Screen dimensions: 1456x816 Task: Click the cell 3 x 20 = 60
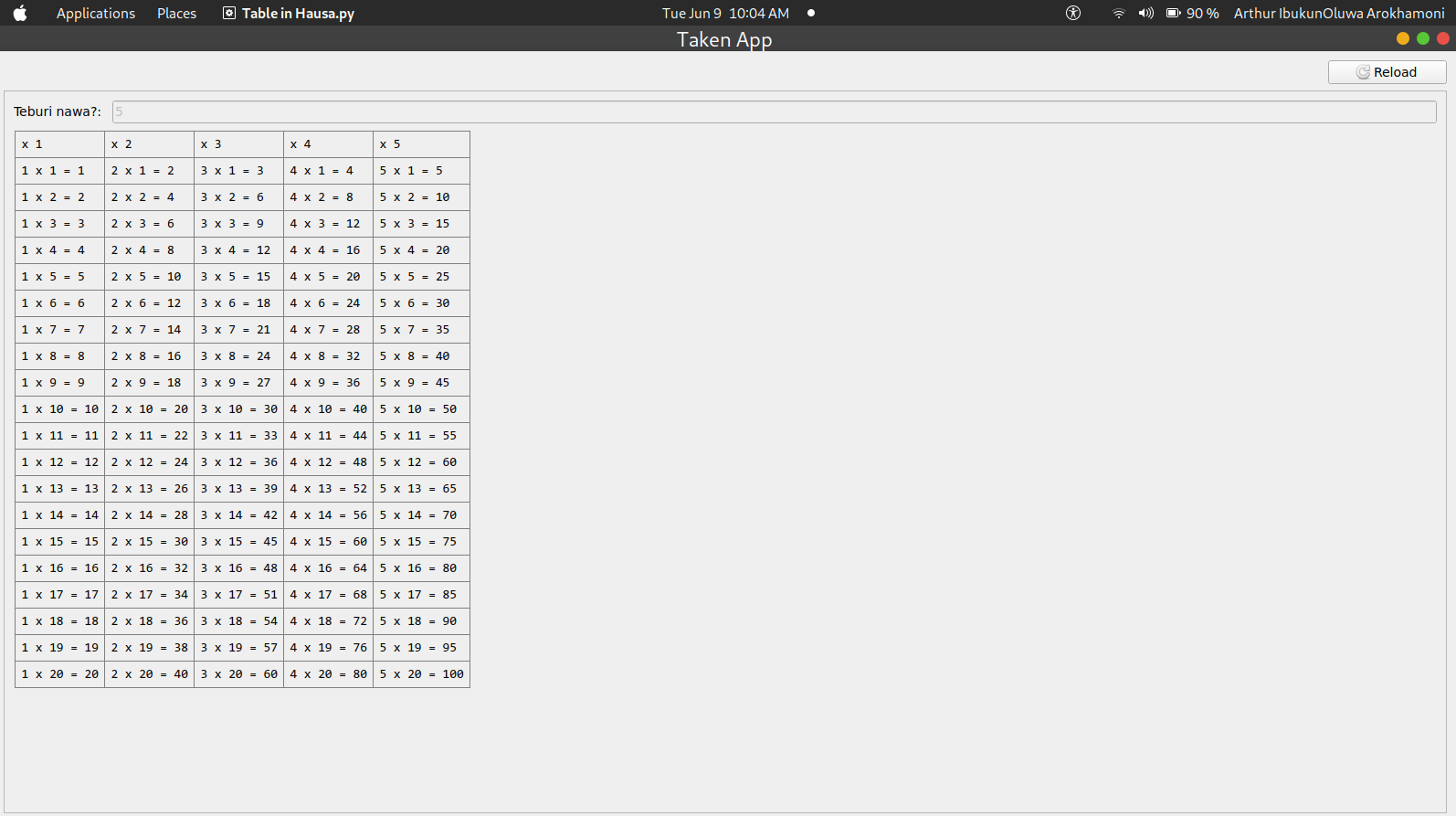coord(239,674)
